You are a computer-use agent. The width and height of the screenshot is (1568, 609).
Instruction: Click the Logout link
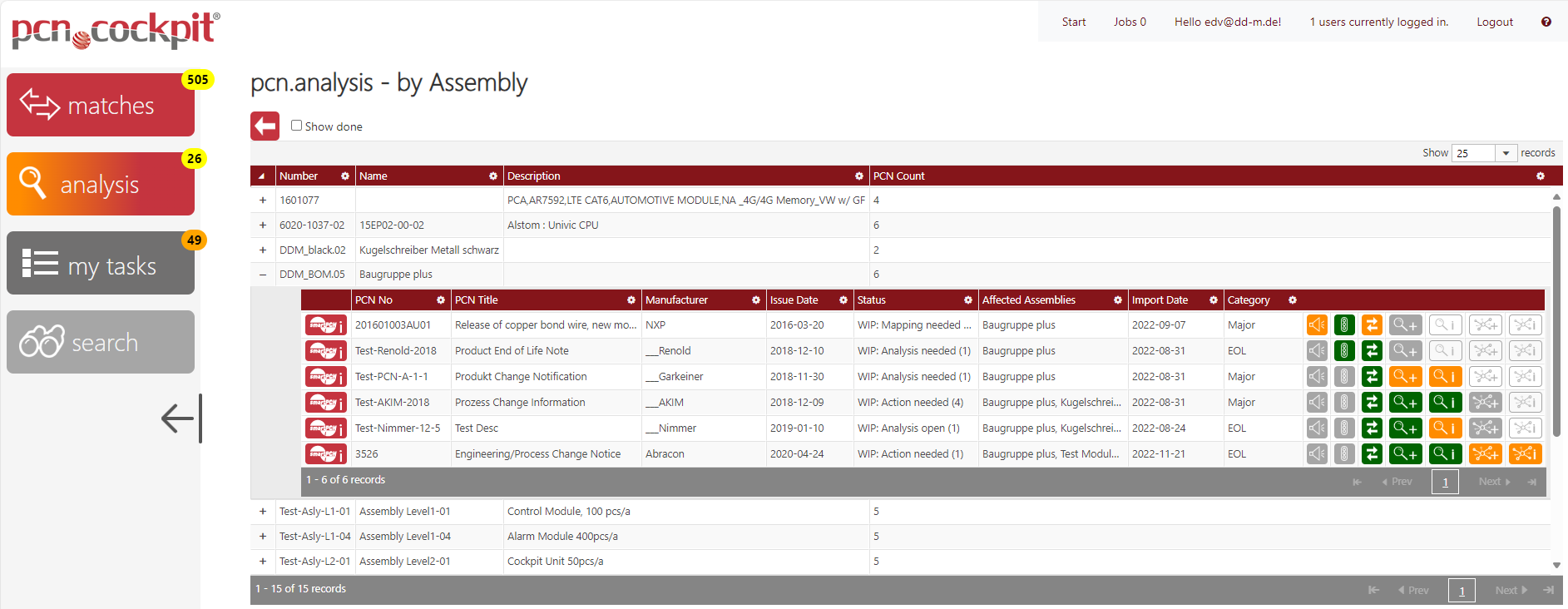(1494, 22)
